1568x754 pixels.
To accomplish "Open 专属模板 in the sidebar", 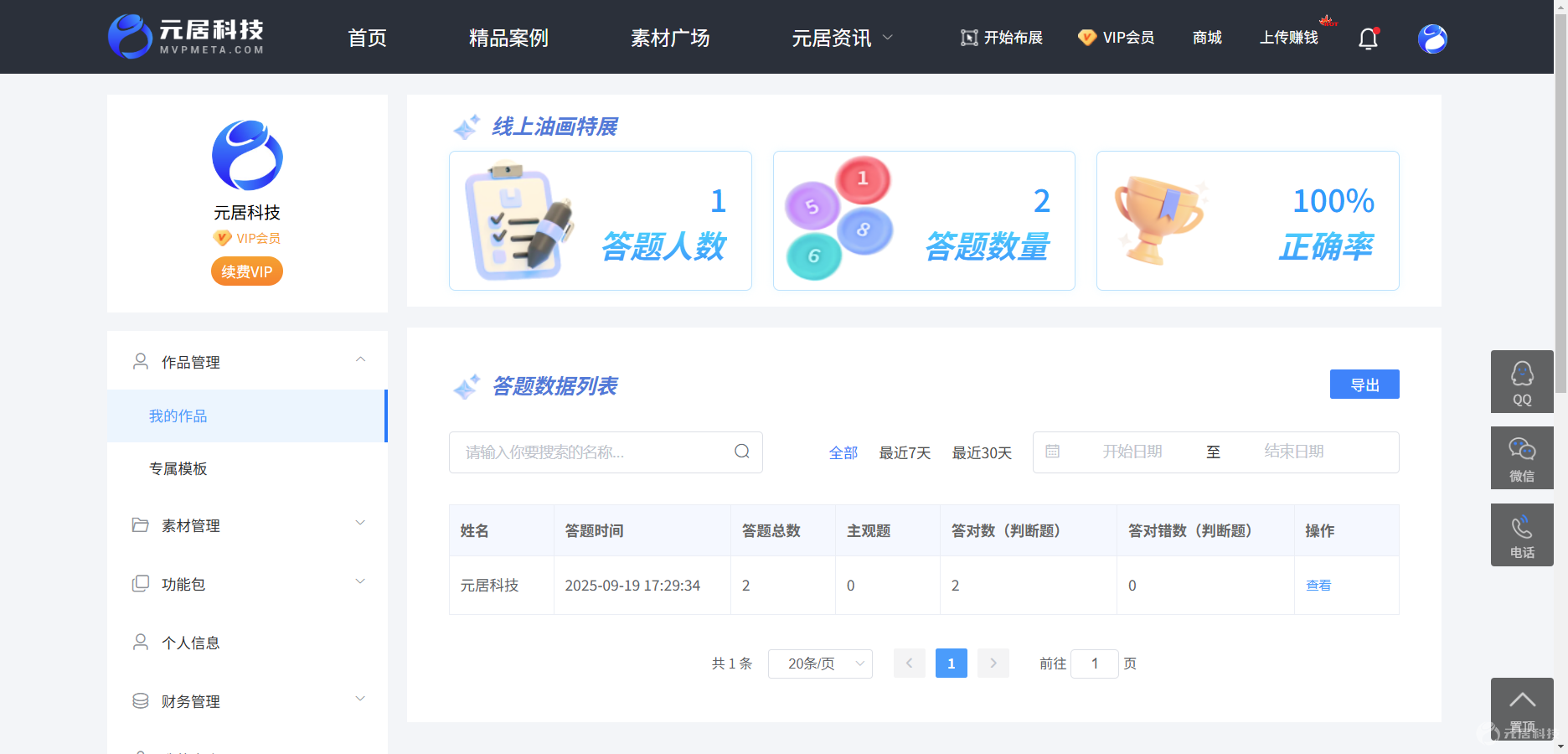I will click(x=178, y=468).
